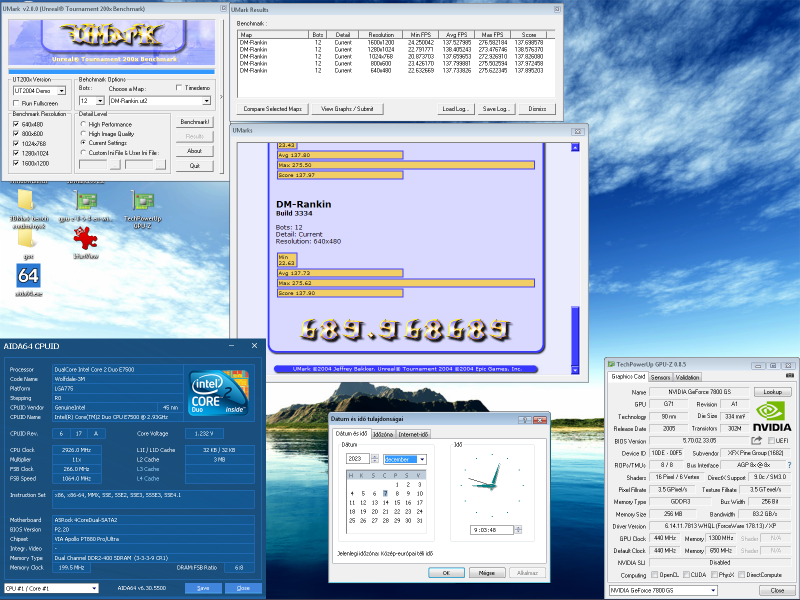800x600 pixels.
Task: Open the Bots count dropdown
Action: point(100,101)
